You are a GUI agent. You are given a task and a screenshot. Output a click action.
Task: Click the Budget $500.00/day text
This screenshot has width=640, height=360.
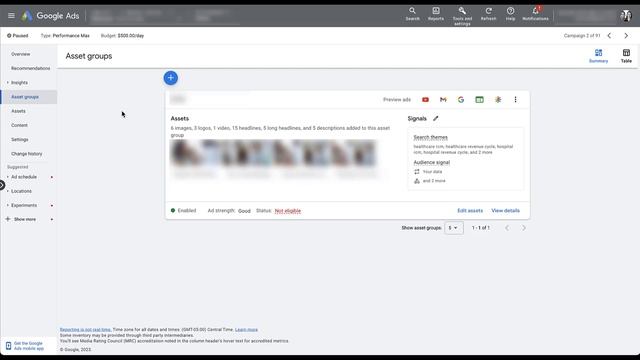(122, 36)
